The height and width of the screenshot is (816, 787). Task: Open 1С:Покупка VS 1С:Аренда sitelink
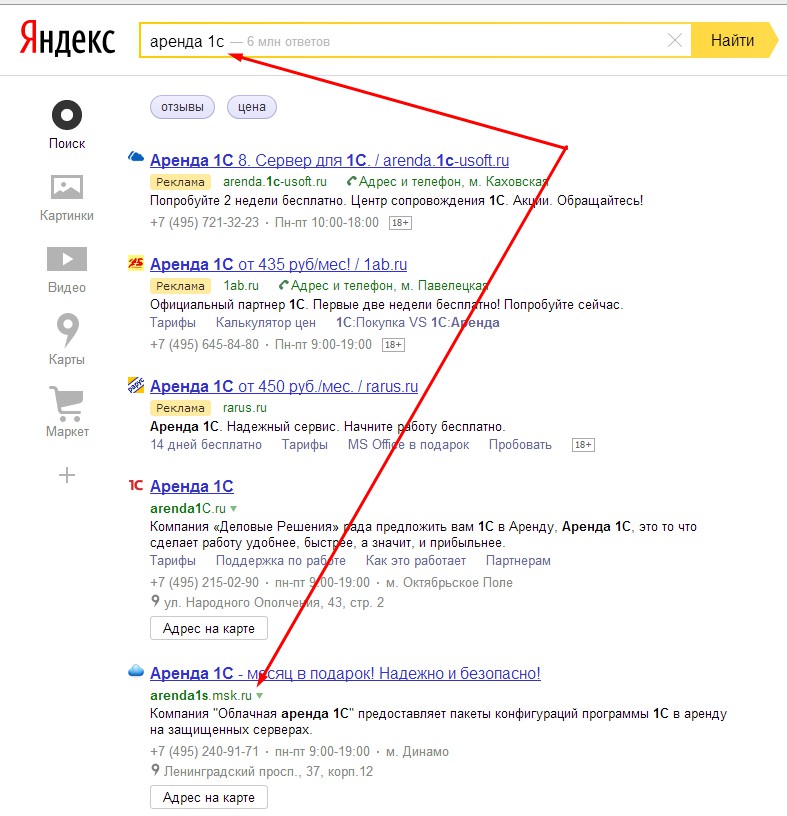(x=417, y=323)
